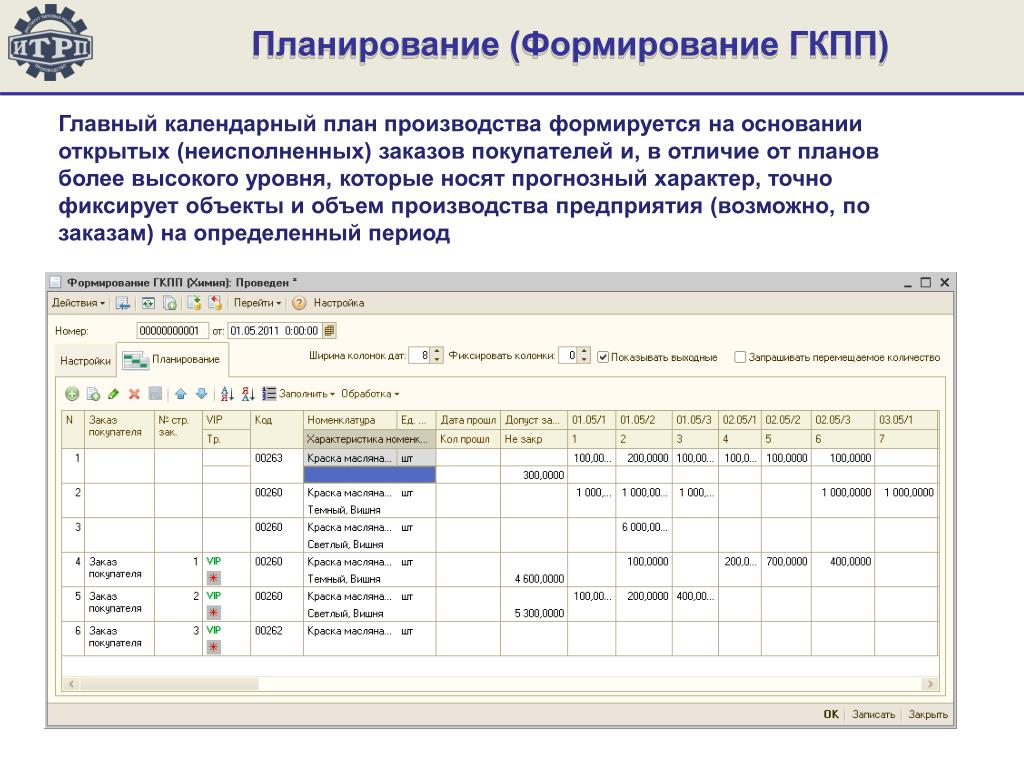Click the Ширина колонок дат value field
The image size is (1024, 768).
tap(420, 356)
